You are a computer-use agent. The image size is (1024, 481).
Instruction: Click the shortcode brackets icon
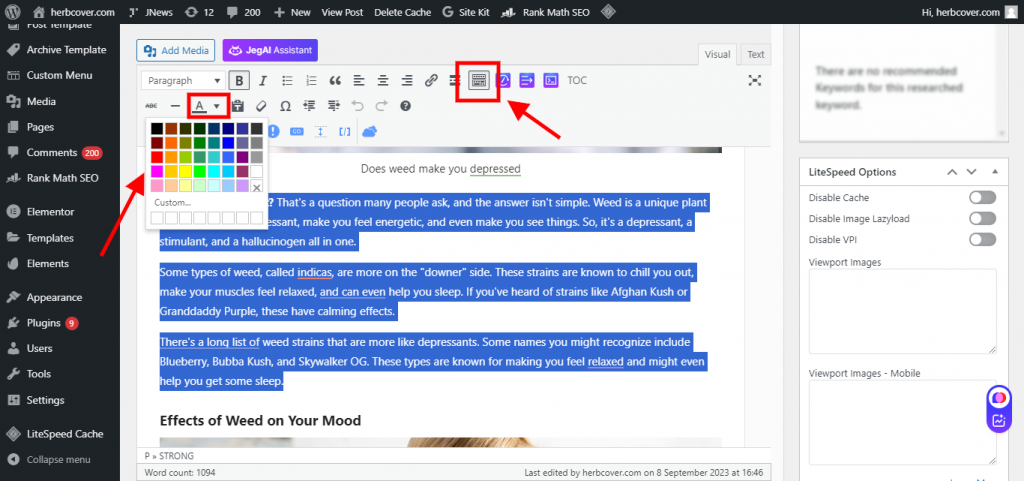tap(344, 131)
